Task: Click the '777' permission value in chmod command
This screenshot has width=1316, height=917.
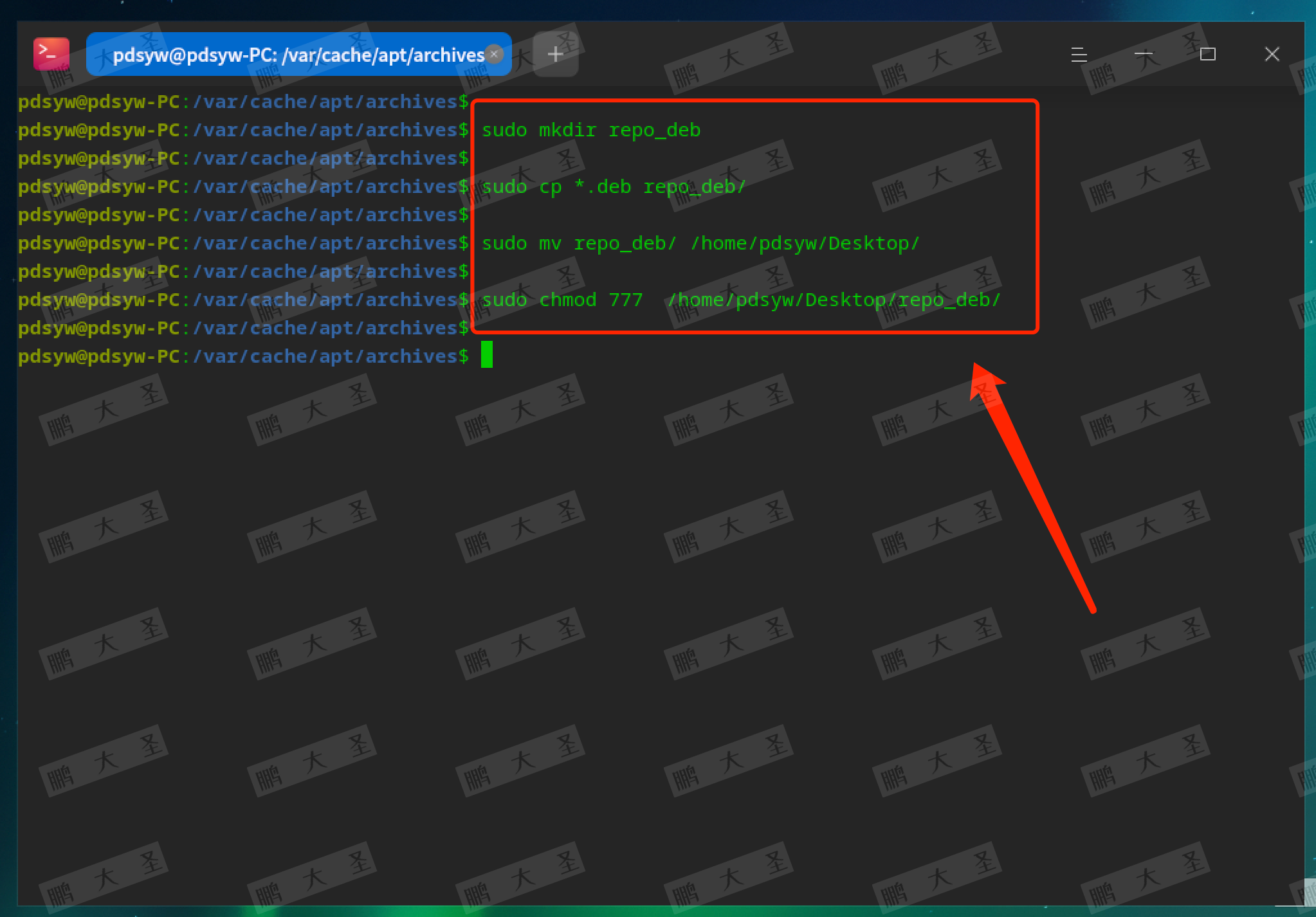Action: point(625,300)
